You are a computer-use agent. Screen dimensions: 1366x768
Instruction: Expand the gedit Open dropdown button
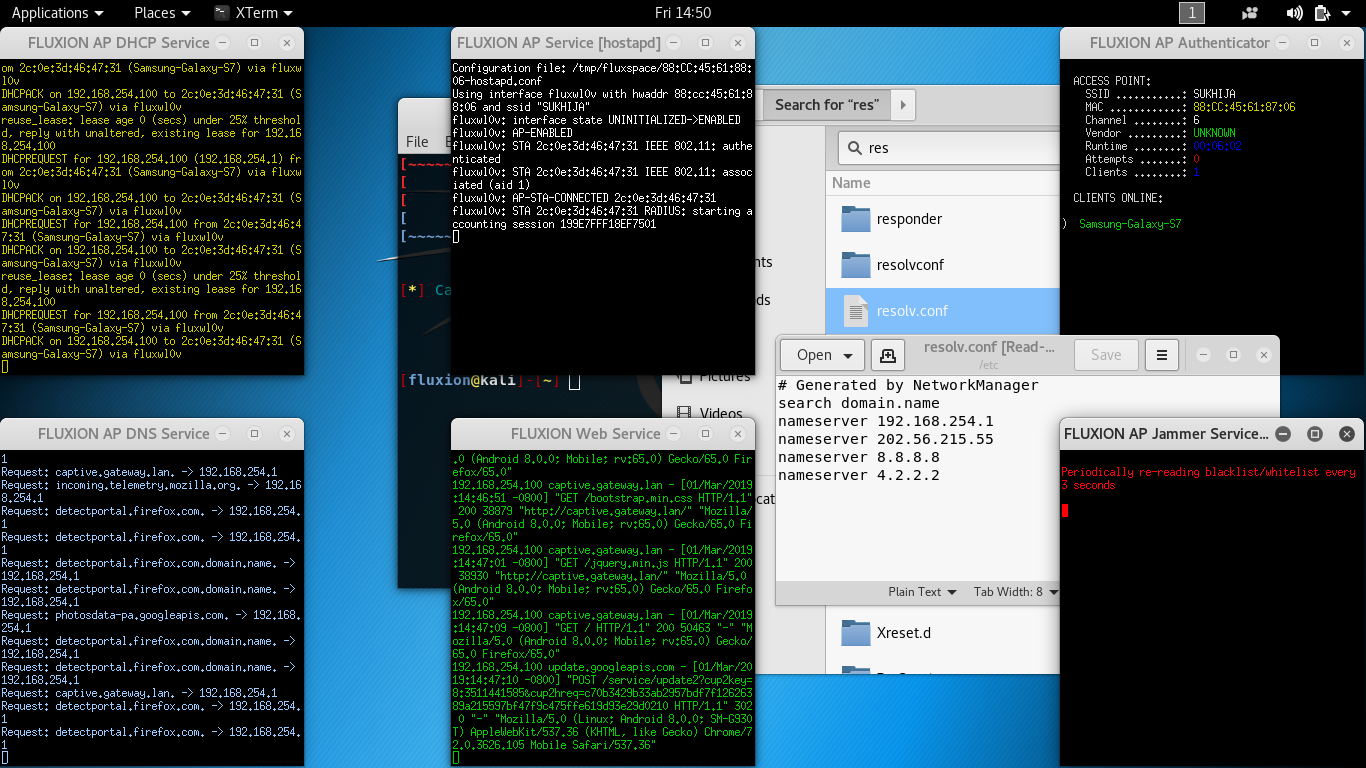(x=823, y=355)
